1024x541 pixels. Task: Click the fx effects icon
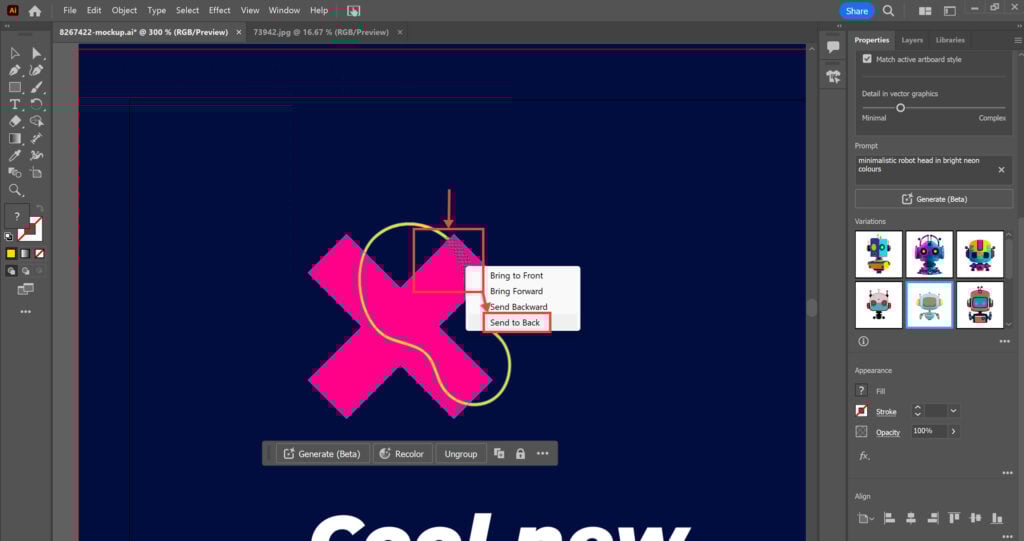pyautogui.click(x=864, y=455)
